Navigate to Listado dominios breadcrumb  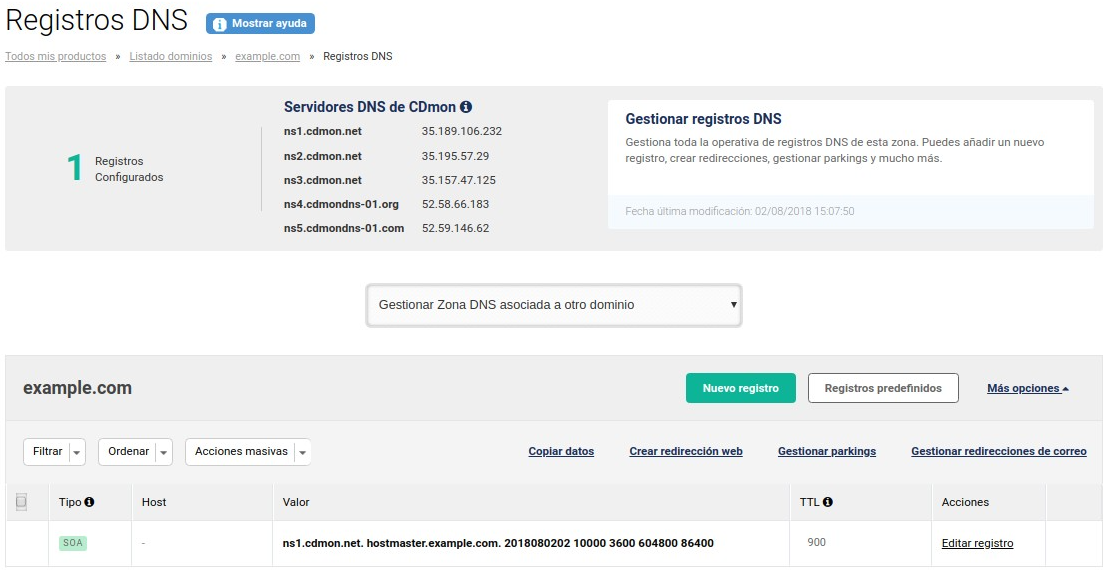[170, 57]
